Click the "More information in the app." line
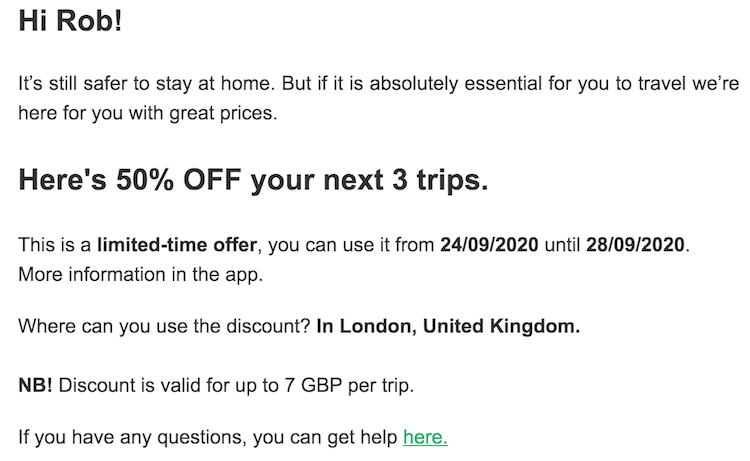The width and height of the screenshot is (750, 461). point(141,275)
